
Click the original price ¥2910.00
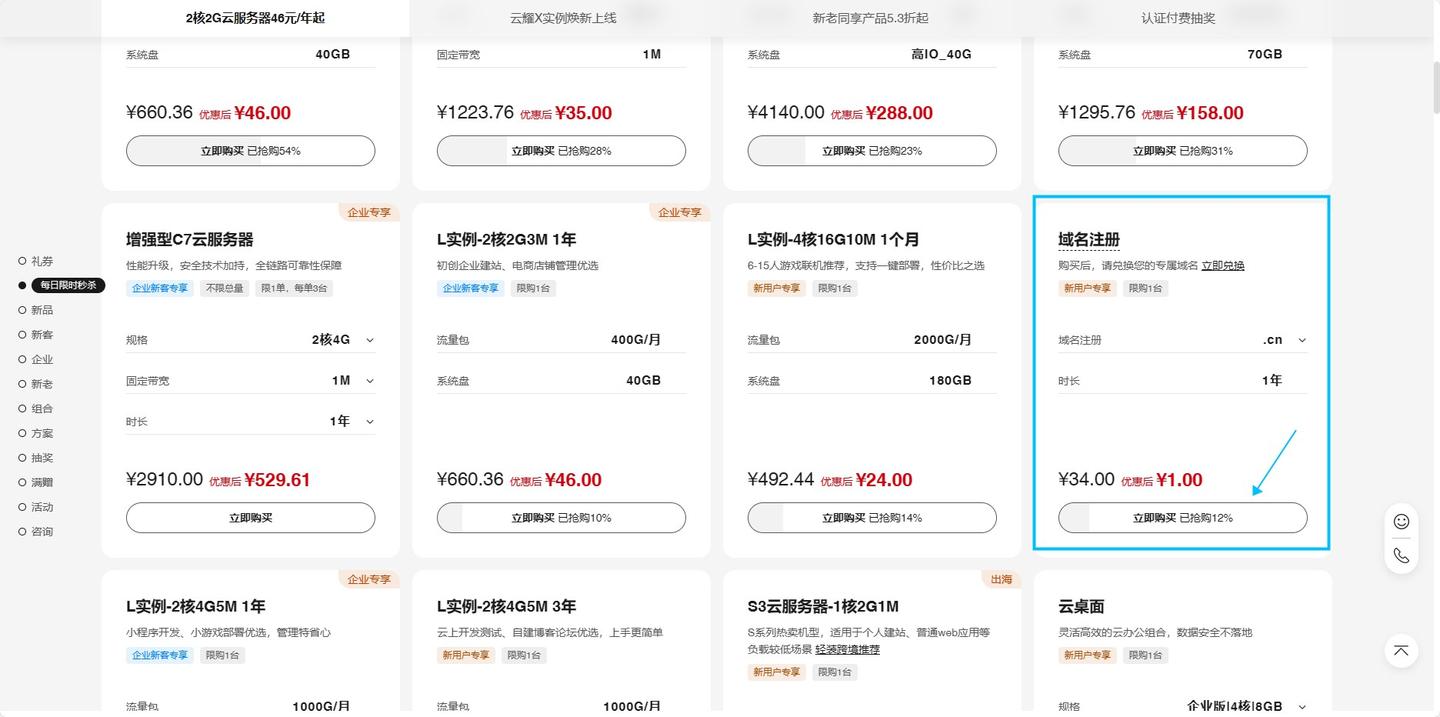165,480
